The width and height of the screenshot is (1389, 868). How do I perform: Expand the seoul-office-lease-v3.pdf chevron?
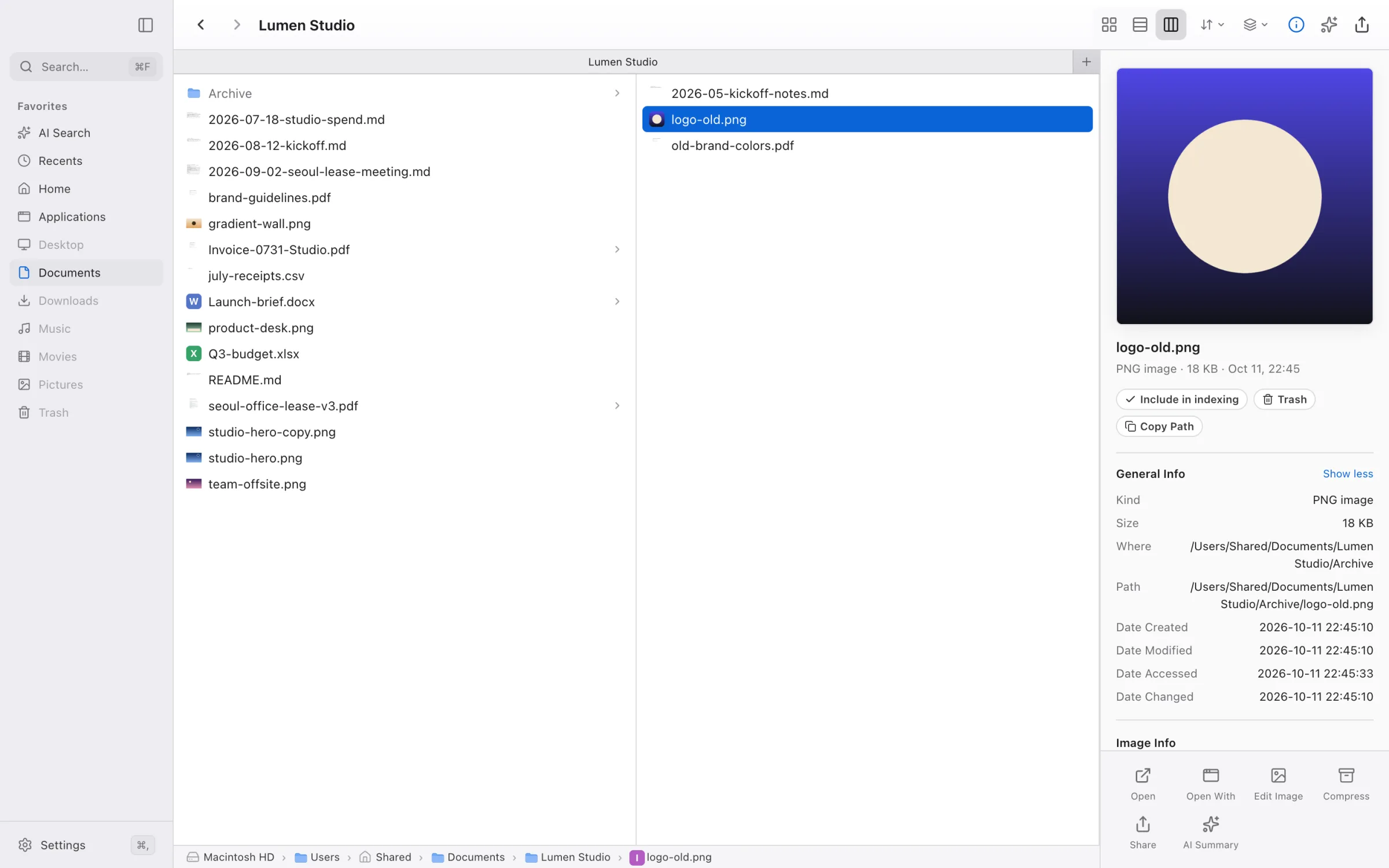pyautogui.click(x=617, y=406)
